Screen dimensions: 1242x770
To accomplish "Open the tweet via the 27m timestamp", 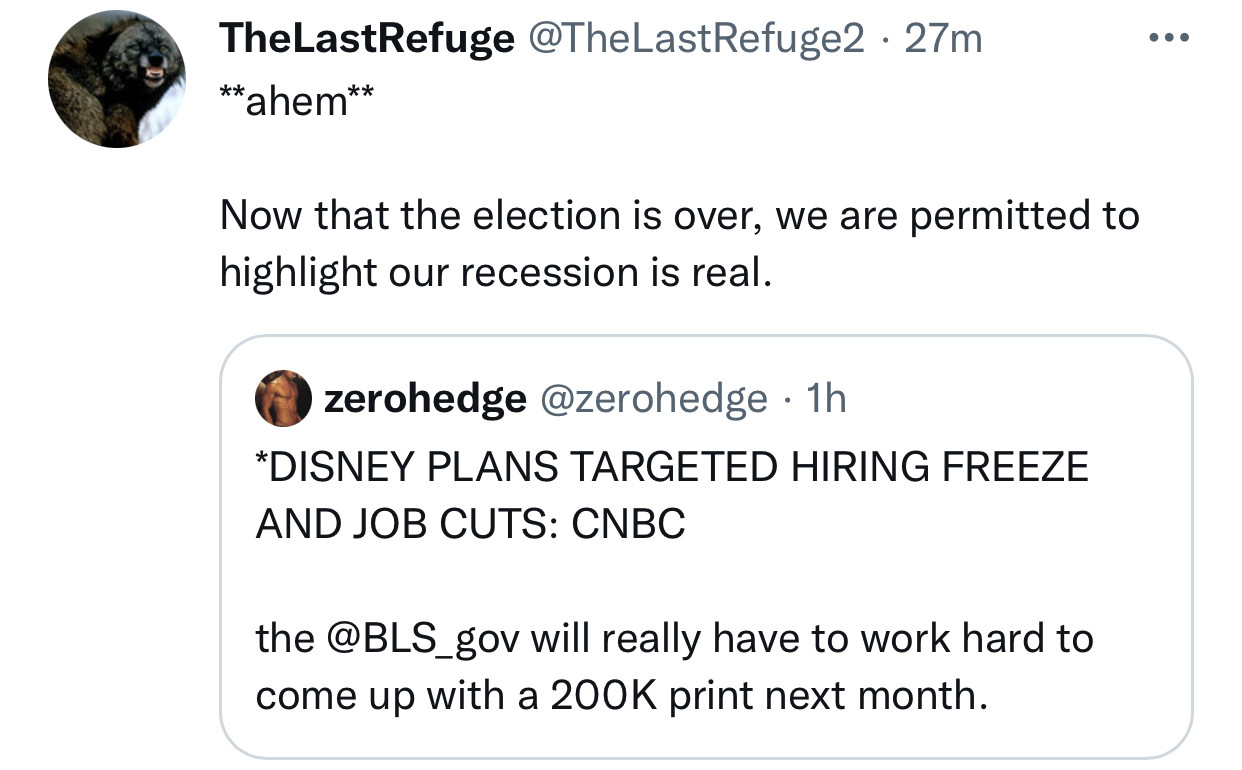I will click(x=942, y=39).
